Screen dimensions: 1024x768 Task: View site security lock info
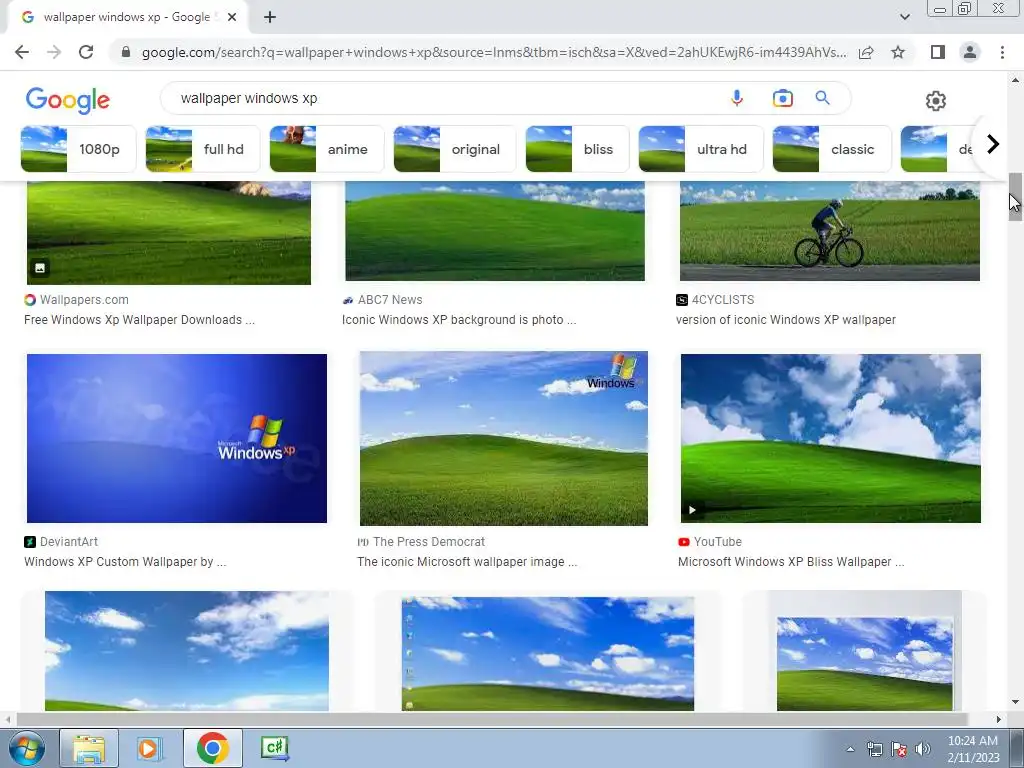[x=126, y=52]
